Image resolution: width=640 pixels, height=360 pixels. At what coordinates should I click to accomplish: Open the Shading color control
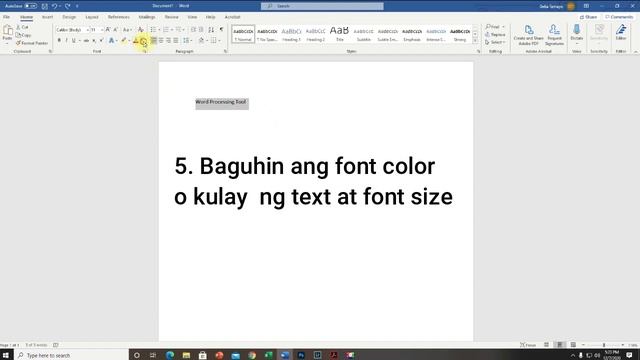[x=202, y=40]
